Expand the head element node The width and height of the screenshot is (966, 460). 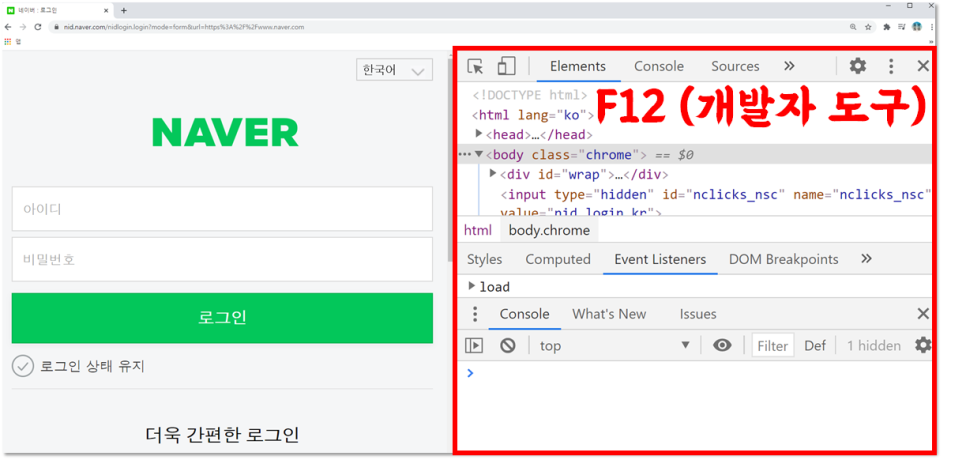tap(479, 134)
